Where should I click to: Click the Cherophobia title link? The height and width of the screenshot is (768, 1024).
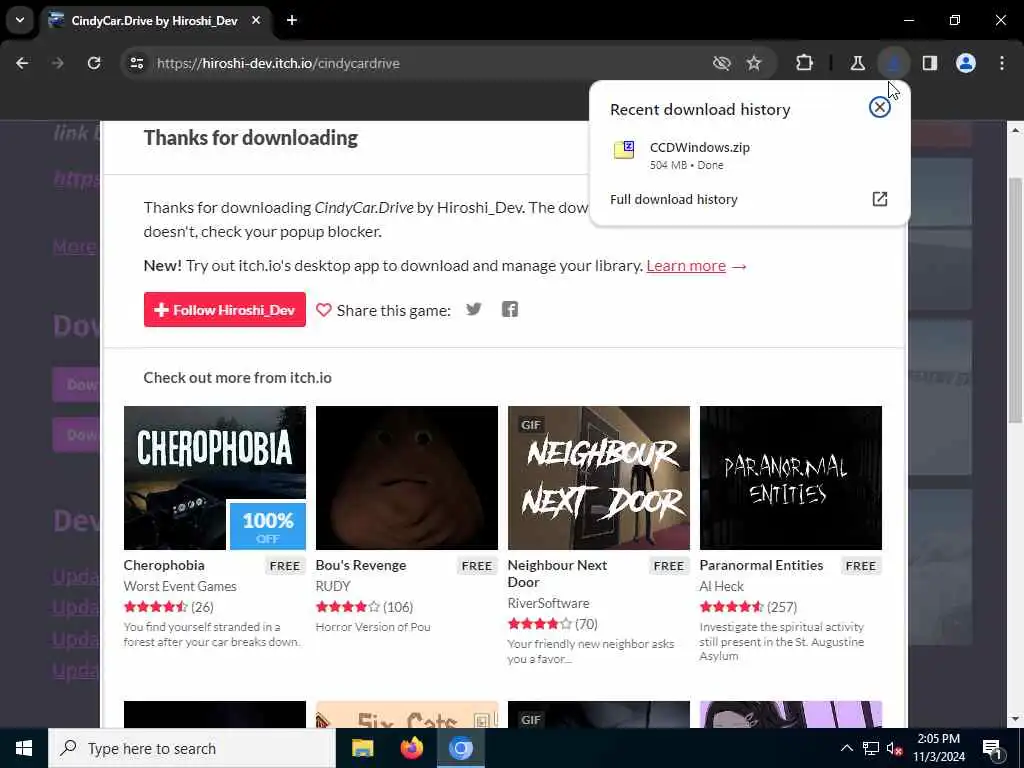pyautogui.click(x=164, y=565)
